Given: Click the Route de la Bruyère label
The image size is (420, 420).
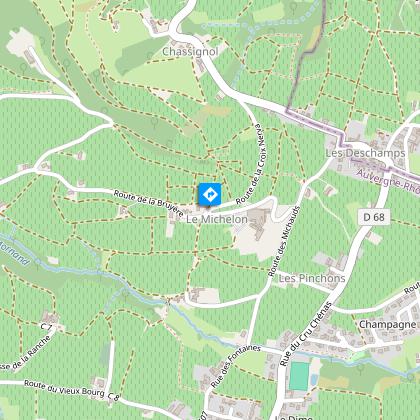Looking at the screenshot, I should click(148, 203).
